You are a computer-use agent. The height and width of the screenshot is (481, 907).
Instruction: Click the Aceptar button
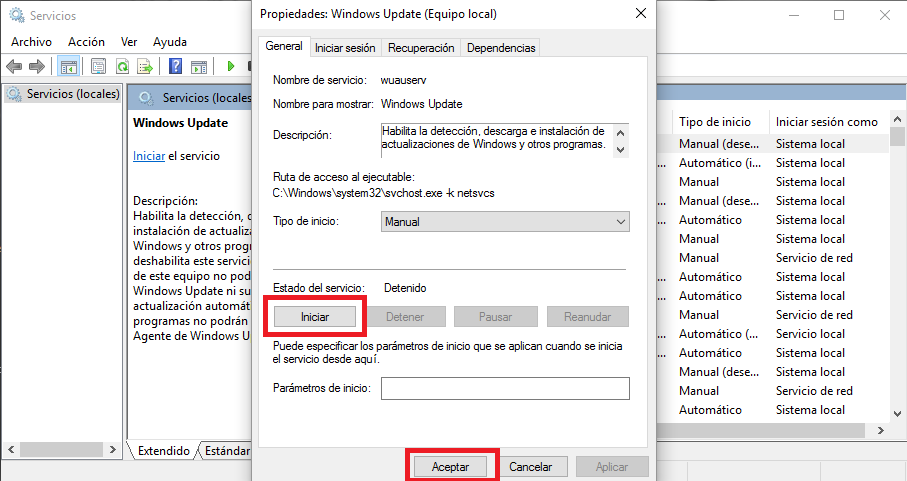451,467
